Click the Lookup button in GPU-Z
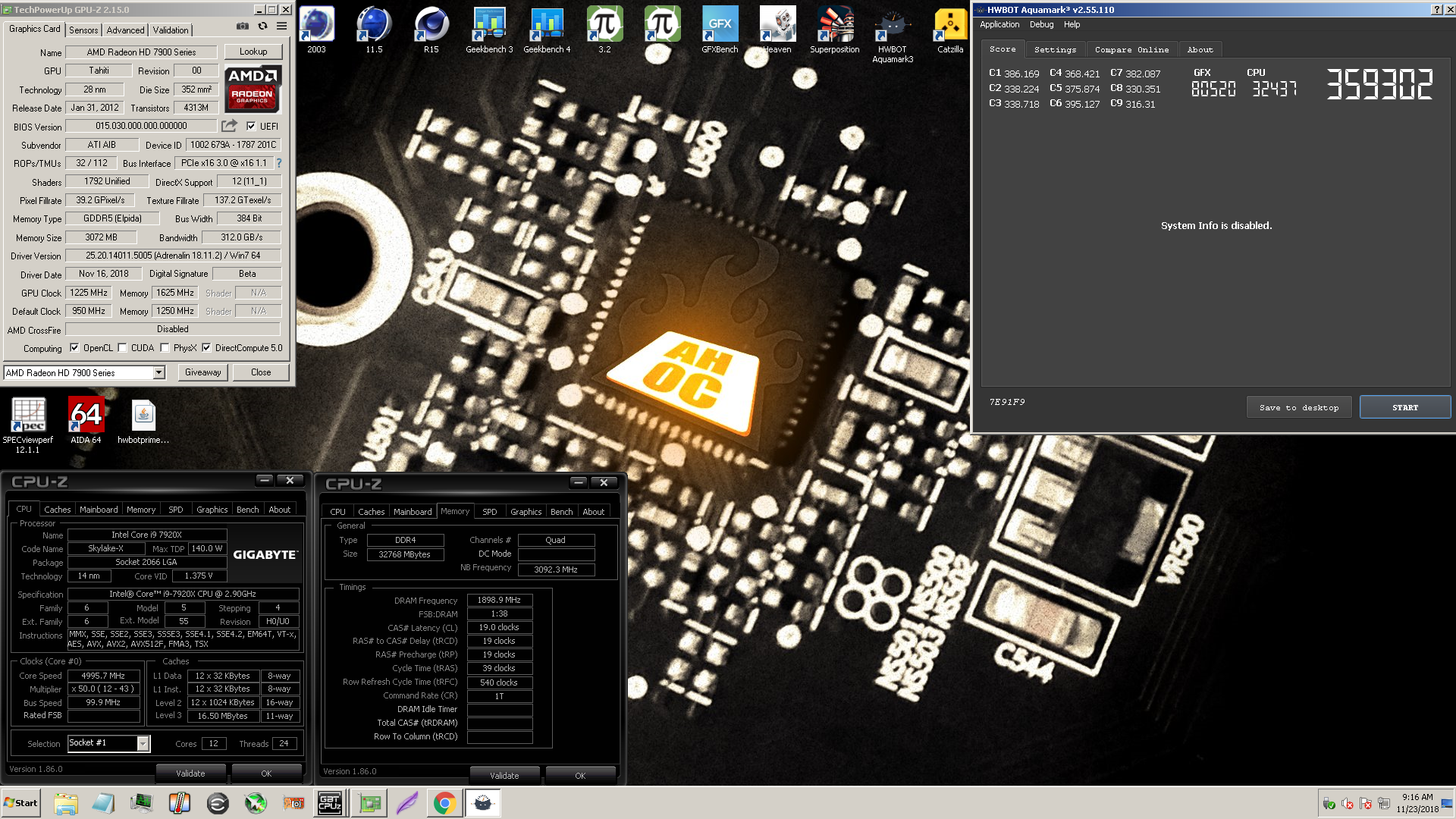This screenshot has width=1456, height=819. (x=253, y=52)
